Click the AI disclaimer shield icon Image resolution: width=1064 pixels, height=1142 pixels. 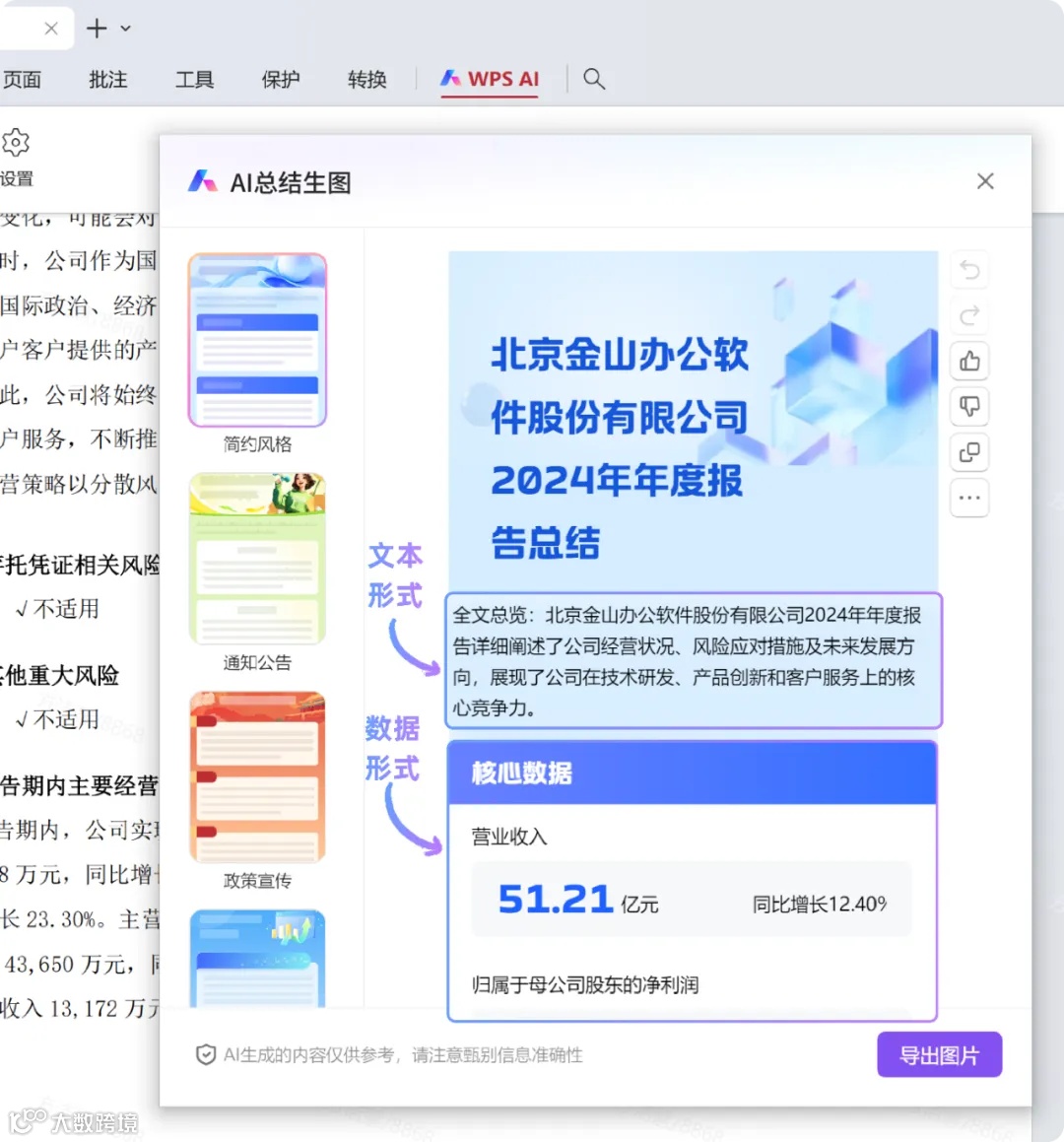(206, 1054)
